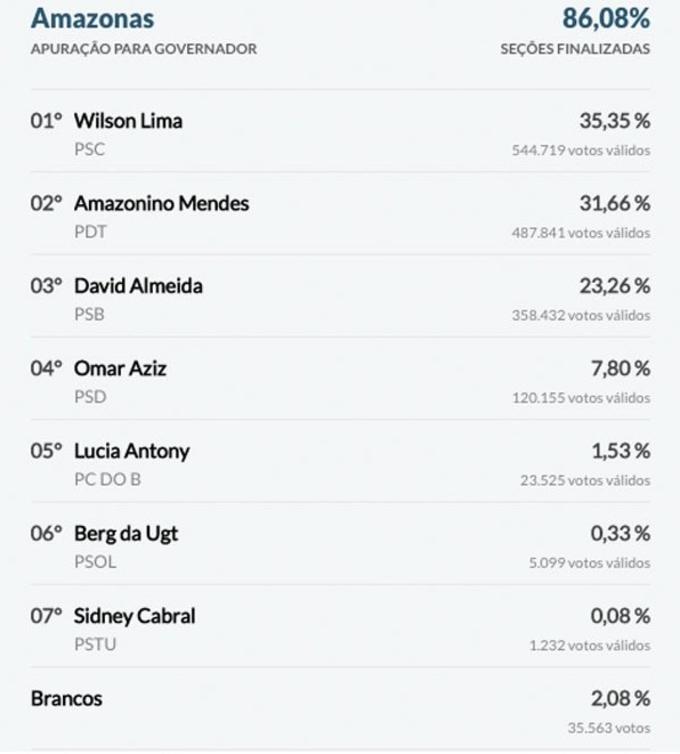This screenshot has width=680, height=754.
Task: Select Berg da Ugt candidate name
Action: point(126,533)
